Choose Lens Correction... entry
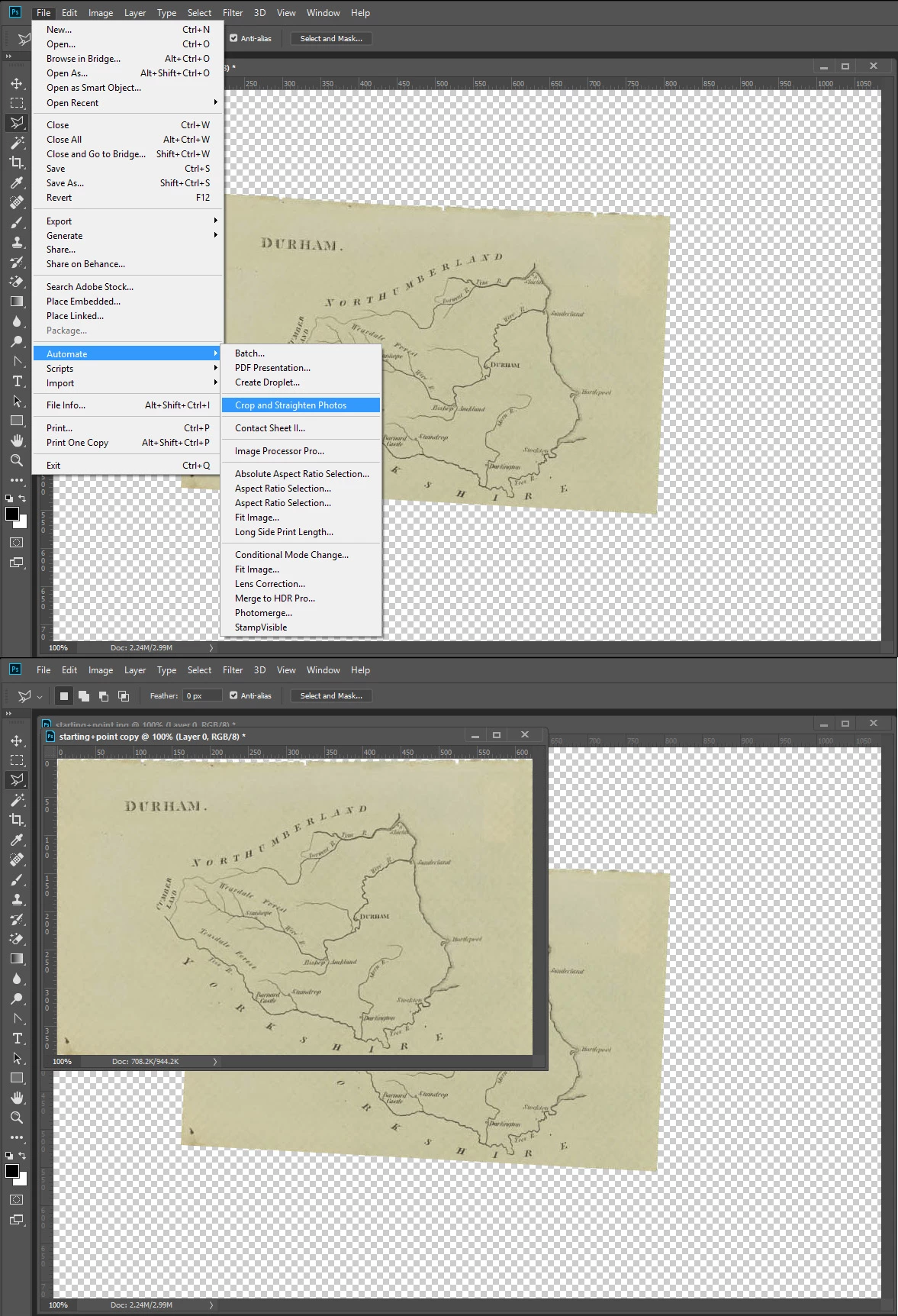Viewport: 898px width, 1316px height. click(301, 584)
